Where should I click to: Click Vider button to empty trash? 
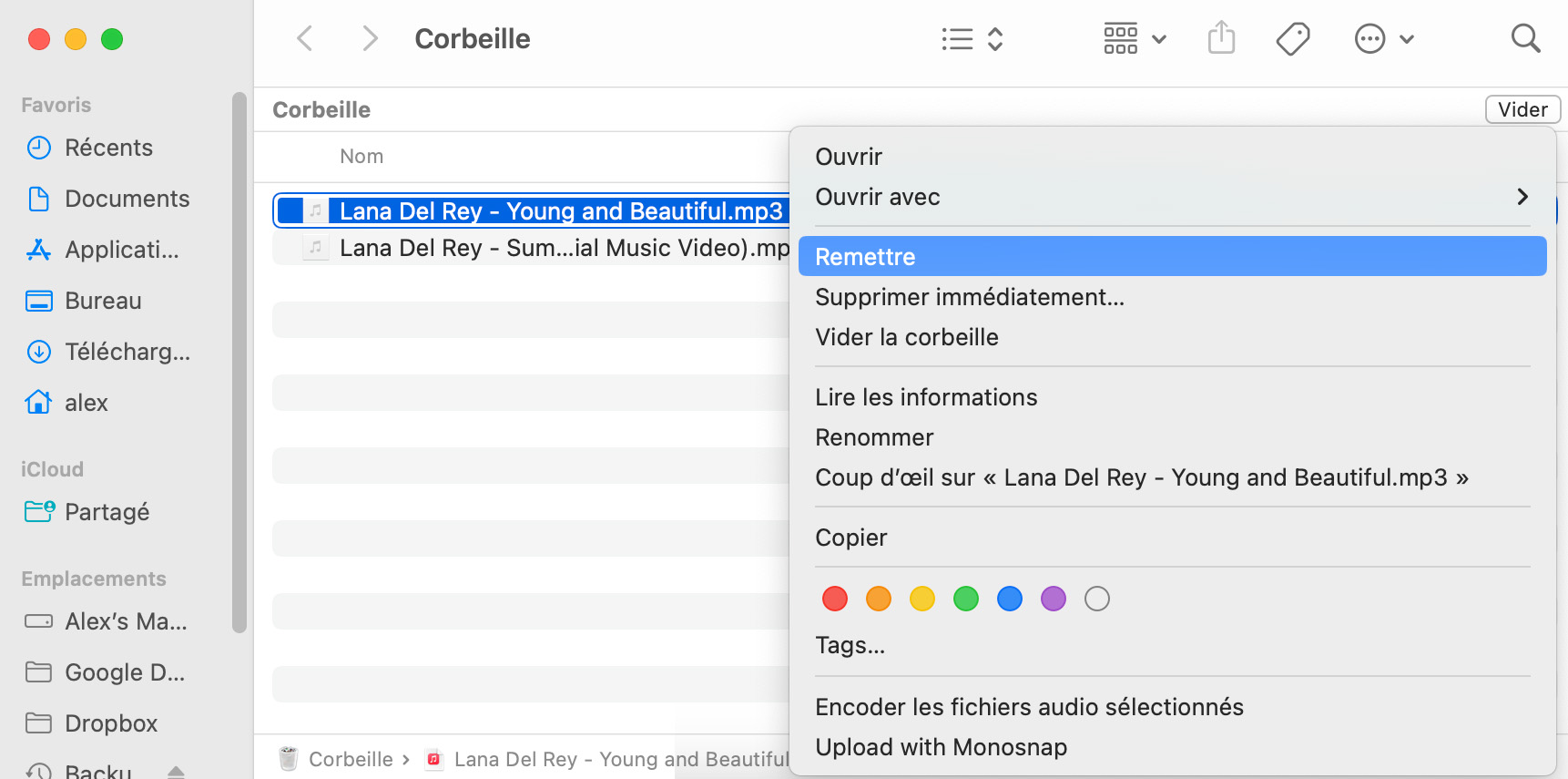1522,109
